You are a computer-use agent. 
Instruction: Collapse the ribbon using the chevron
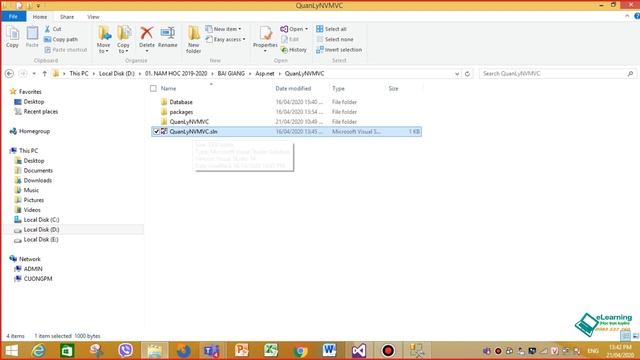point(627,16)
